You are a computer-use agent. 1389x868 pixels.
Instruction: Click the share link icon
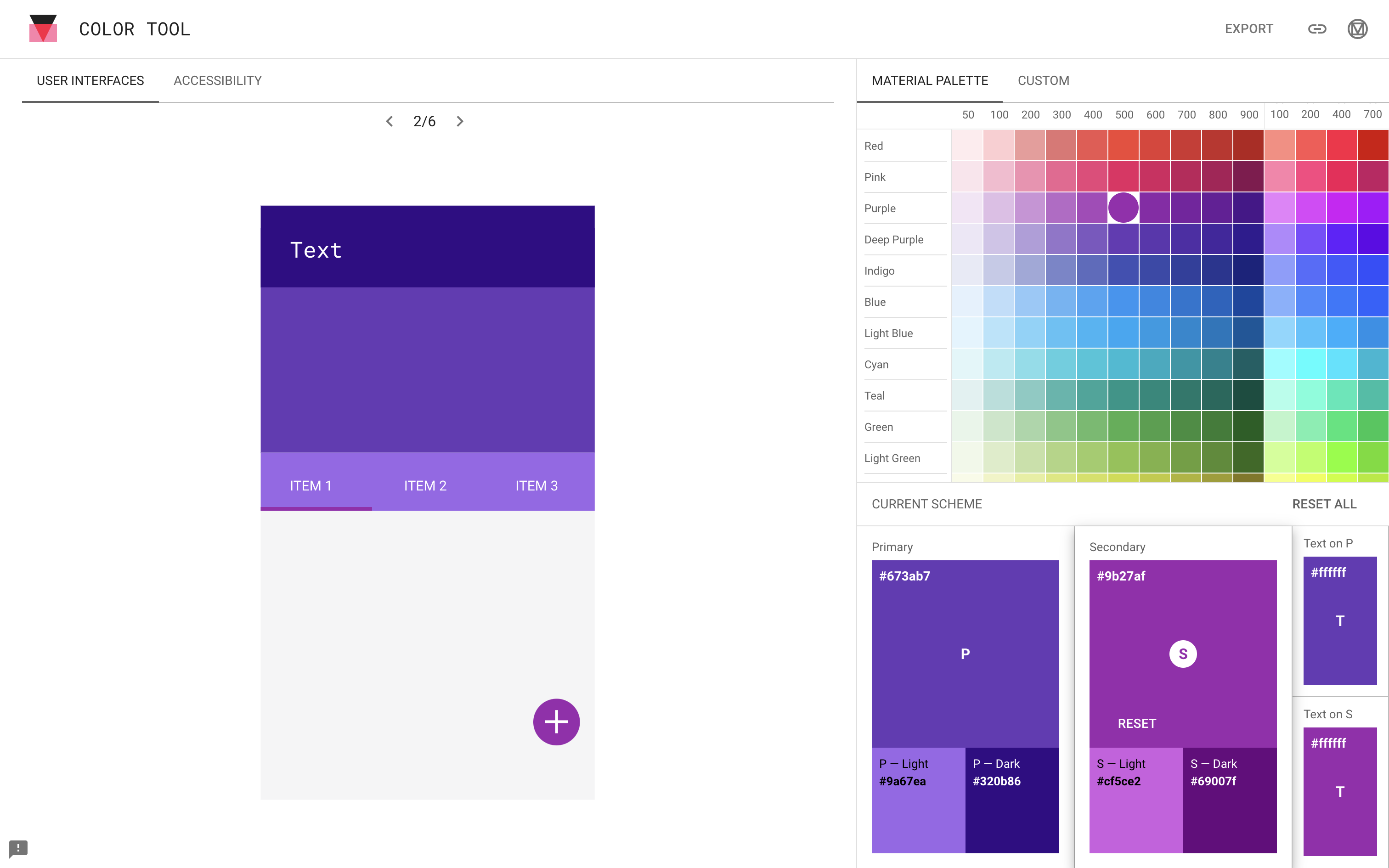point(1317,28)
